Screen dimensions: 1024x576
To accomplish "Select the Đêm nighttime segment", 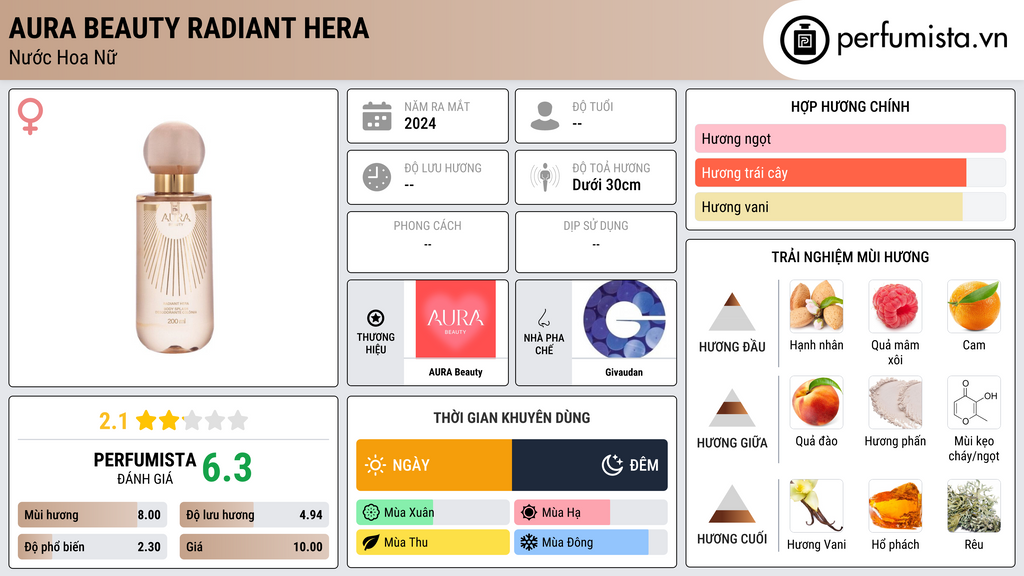I will coord(590,465).
